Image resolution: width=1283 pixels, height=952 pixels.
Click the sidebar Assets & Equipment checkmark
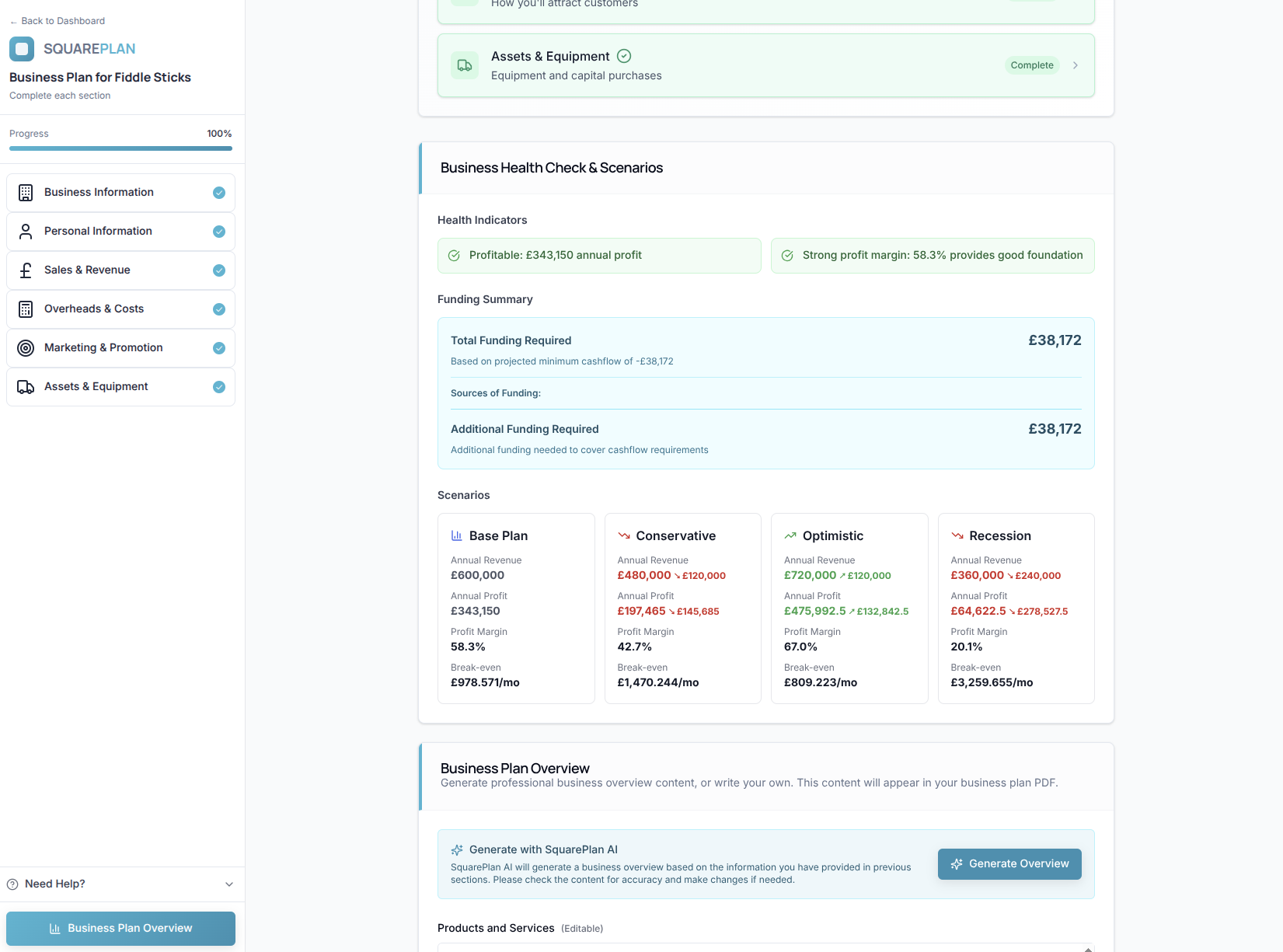(219, 387)
